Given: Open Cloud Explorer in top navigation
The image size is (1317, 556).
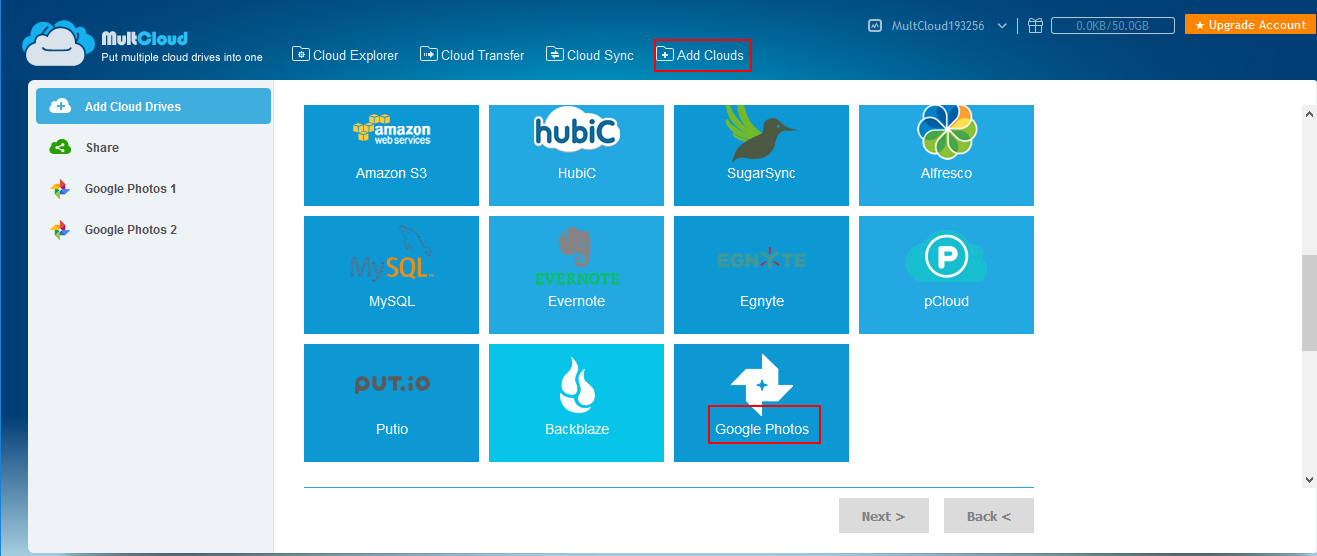Looking at the screenshot, I should [345, 55].
